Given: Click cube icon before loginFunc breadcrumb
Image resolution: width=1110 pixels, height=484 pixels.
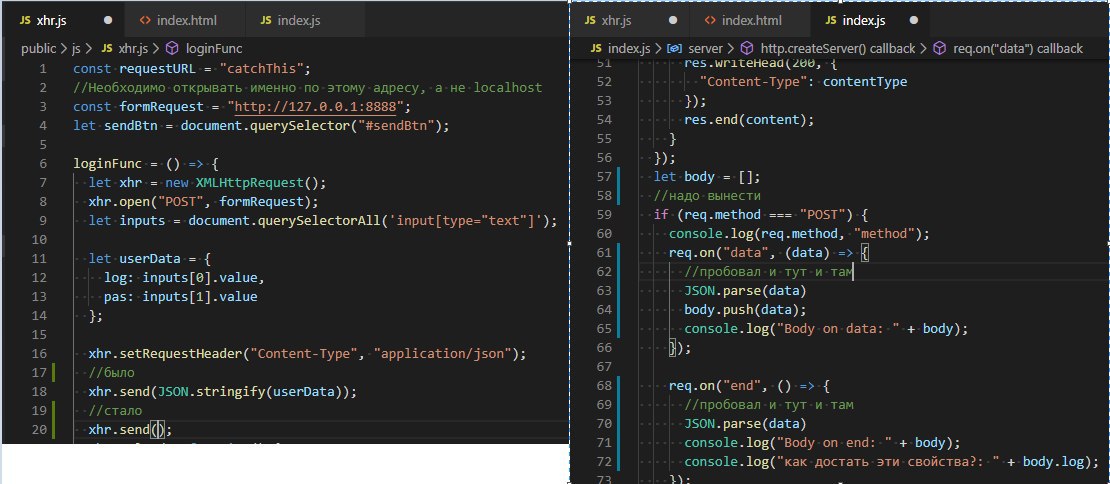Looking at the screenshot, I should coord(172,48).
